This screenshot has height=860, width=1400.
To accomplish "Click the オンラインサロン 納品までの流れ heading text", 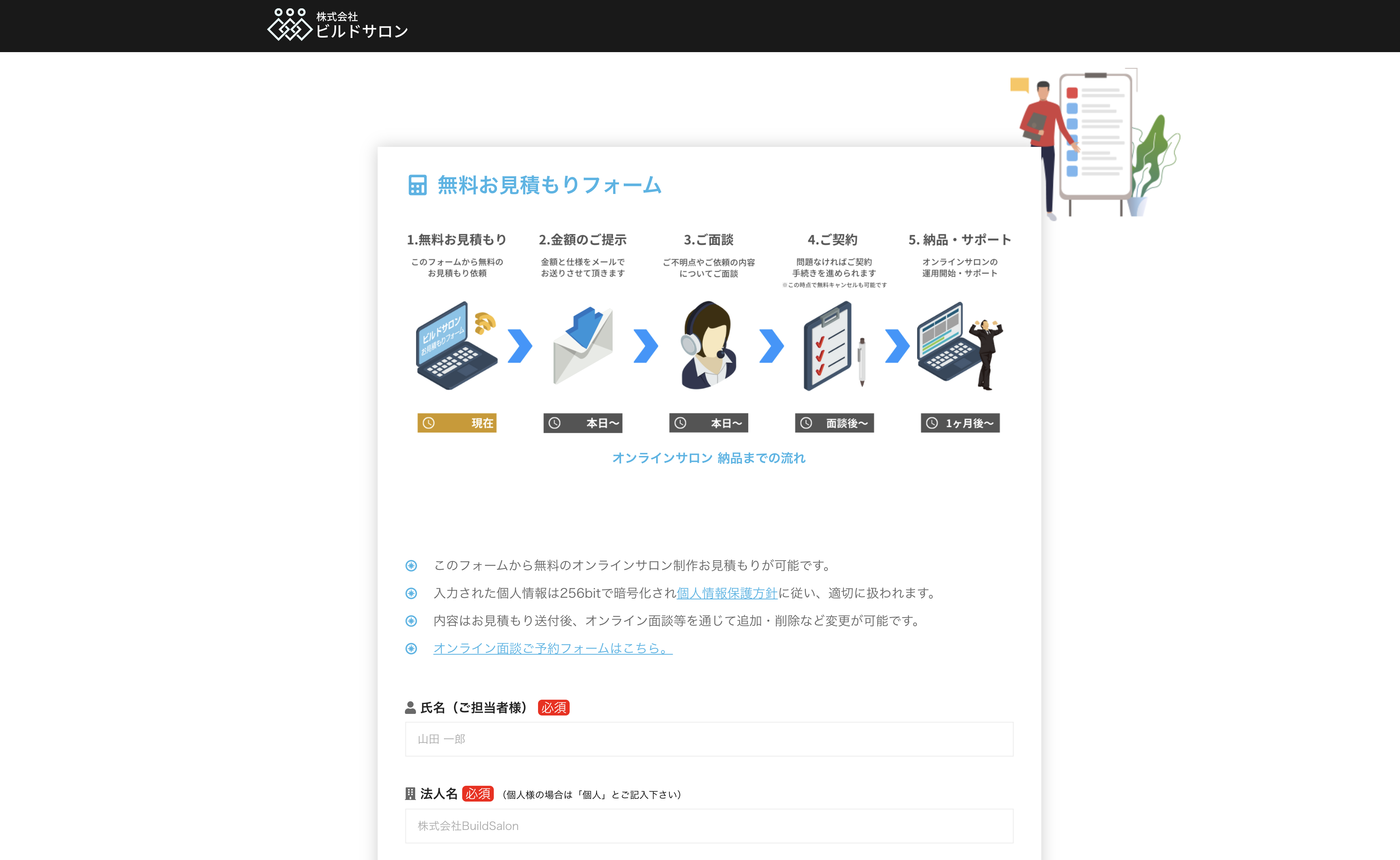I will (x=709, y=458).
